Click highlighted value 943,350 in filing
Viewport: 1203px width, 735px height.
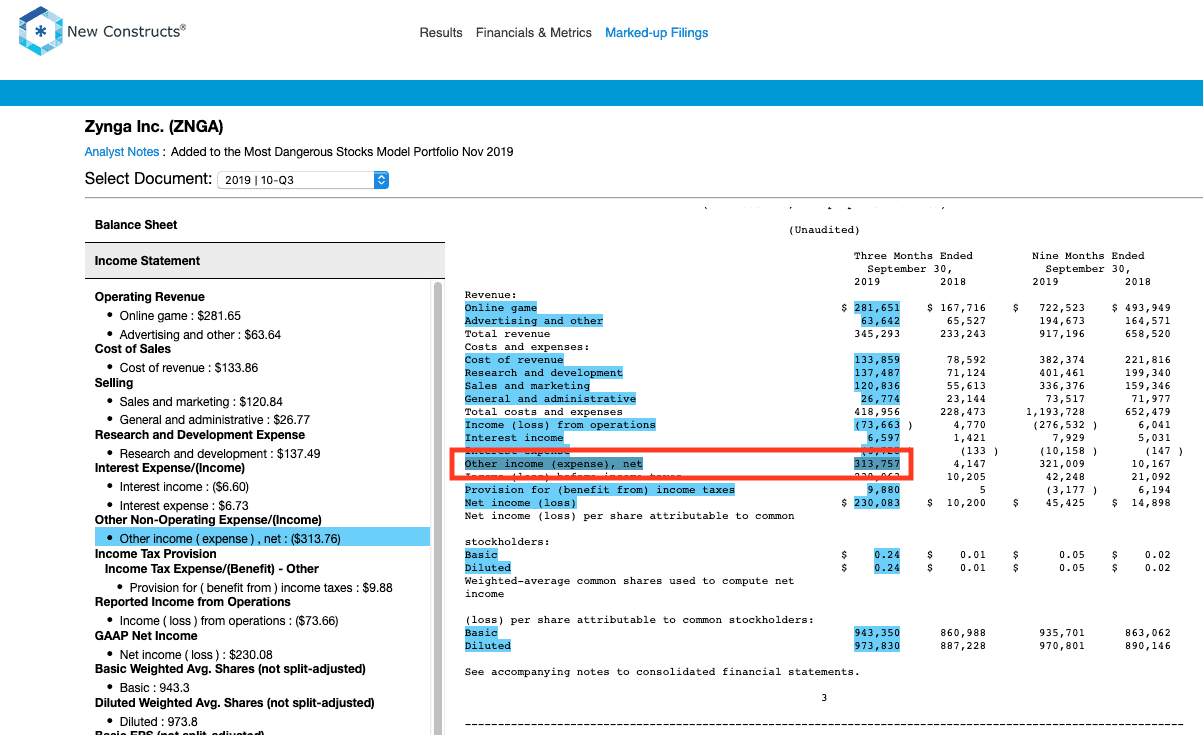click(x=877, y=633)
